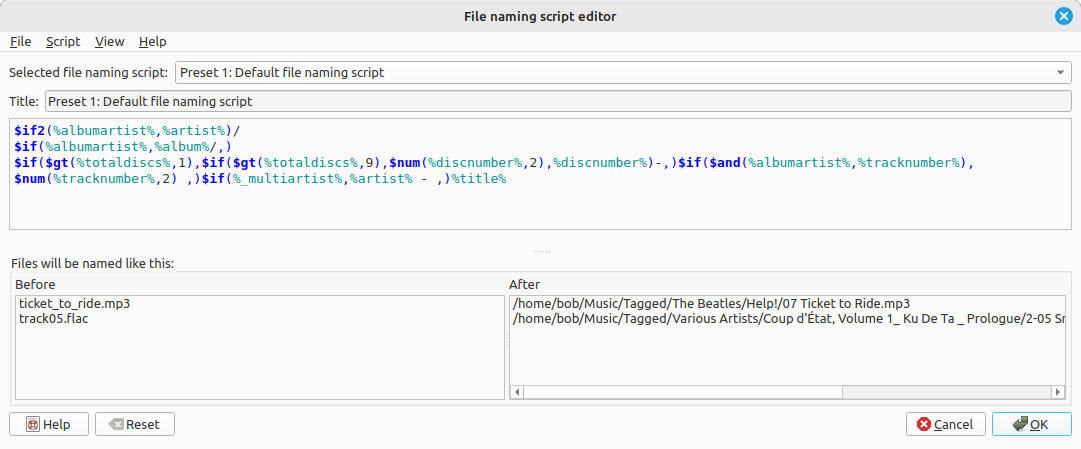1081x449 pixels.
Task: Select track05.flac in Before list
Action: (53, 319)
